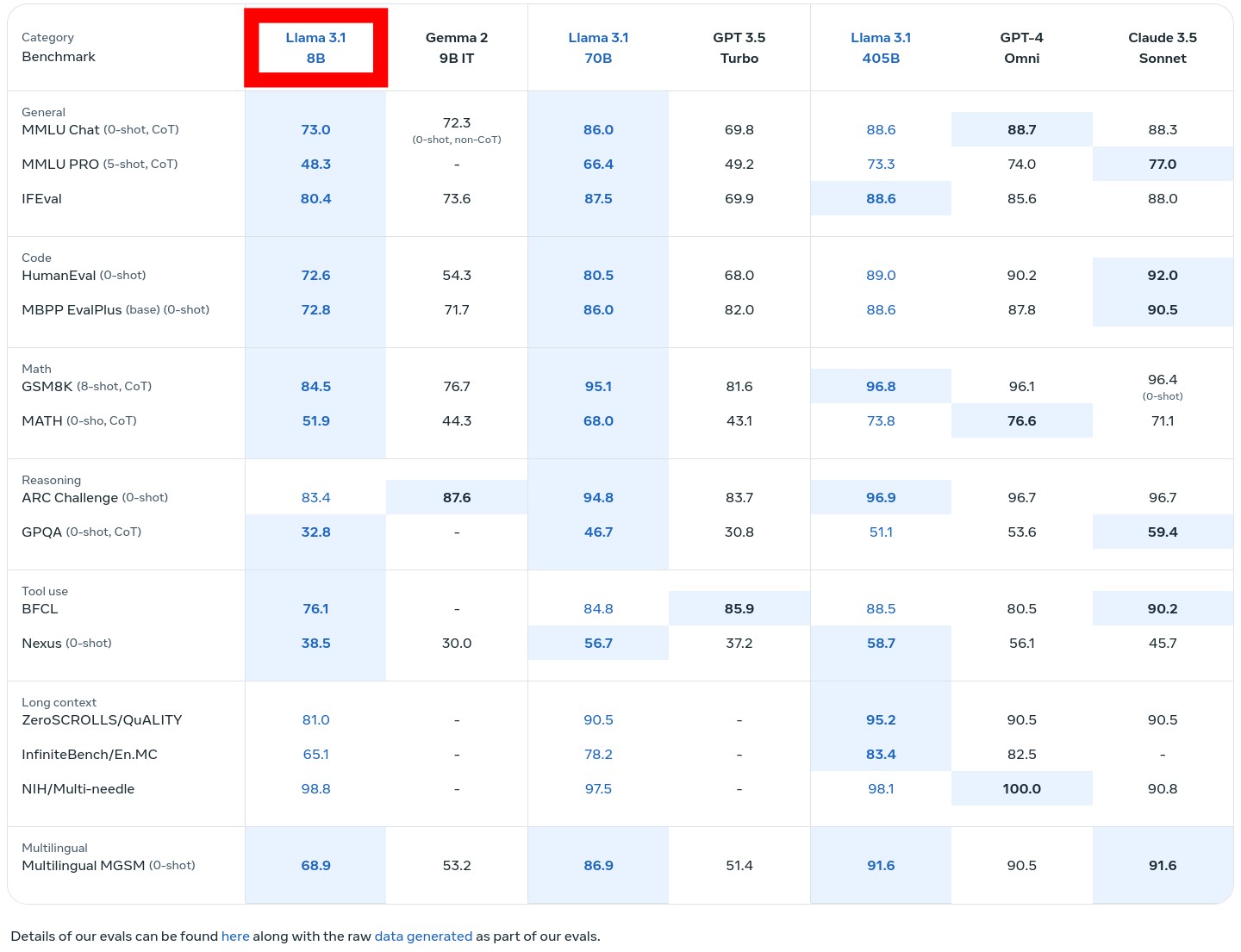The height and width of the screenshot is (952, 1241).
Task: Click Claude 3.5 Sonnet GSM8K score 96.4
Action: (x=1163, y=379)
